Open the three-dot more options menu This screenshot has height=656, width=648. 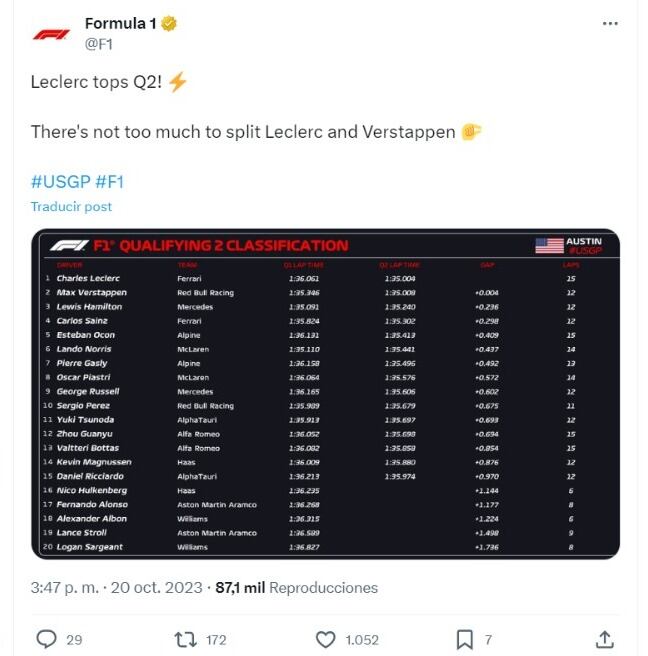pyautogui.click(x=608, y=23)
